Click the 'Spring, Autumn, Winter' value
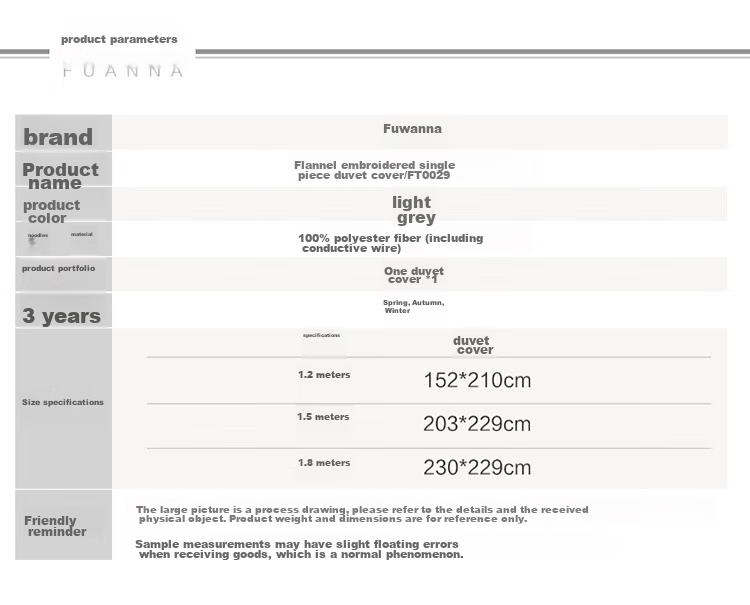This screenshot has height=605, width=750. 413,307
